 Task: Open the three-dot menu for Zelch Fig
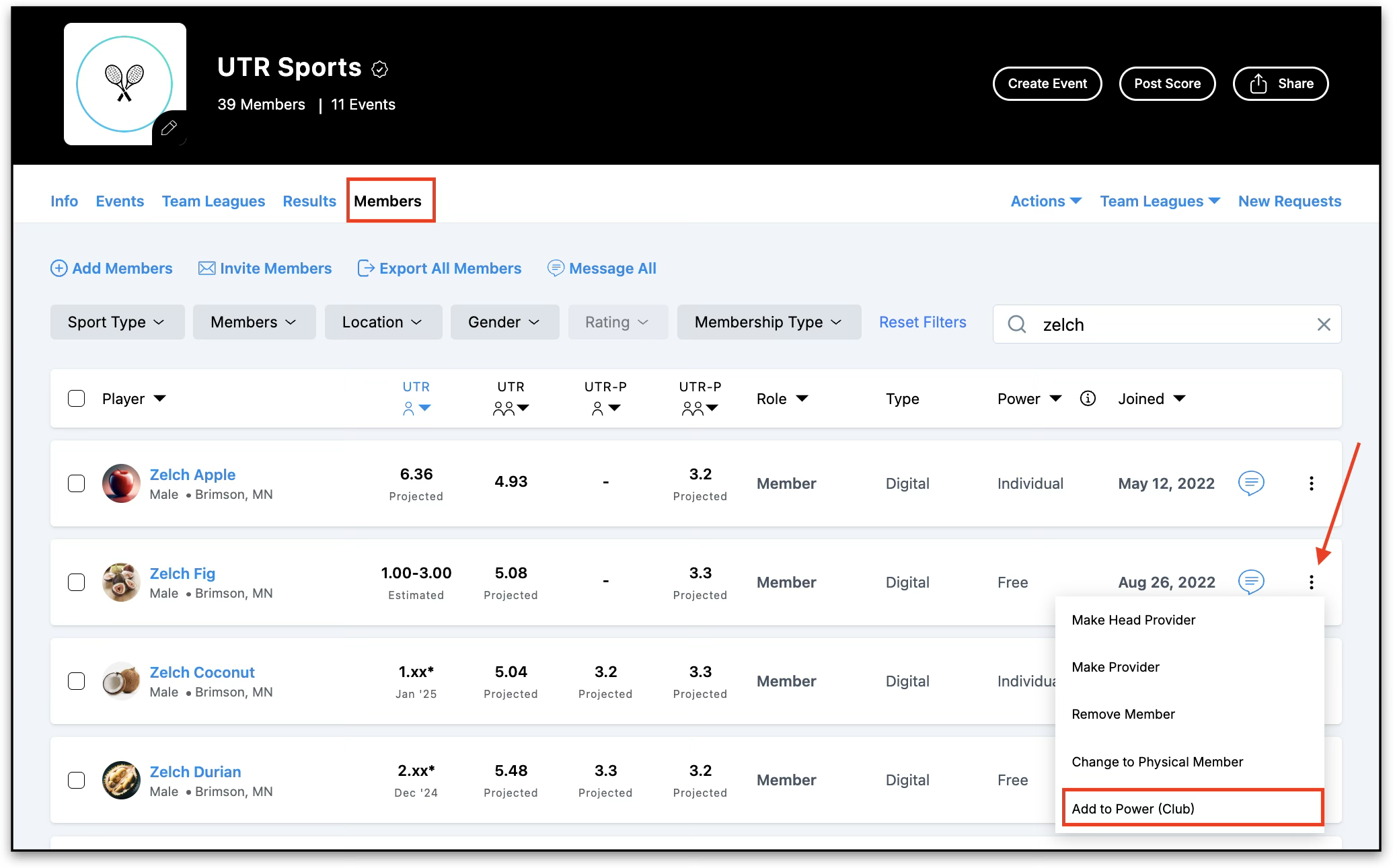pos(1311,582)
